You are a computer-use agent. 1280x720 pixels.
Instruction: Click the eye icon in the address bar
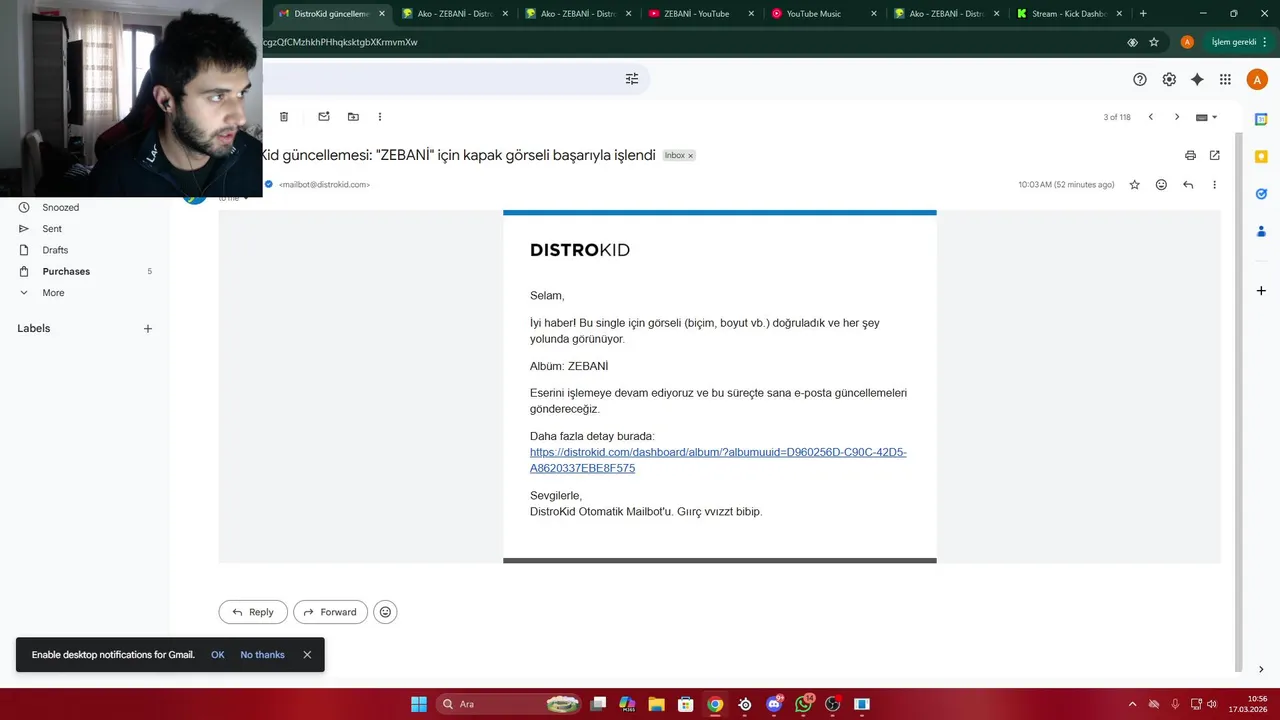[1132, 42]
